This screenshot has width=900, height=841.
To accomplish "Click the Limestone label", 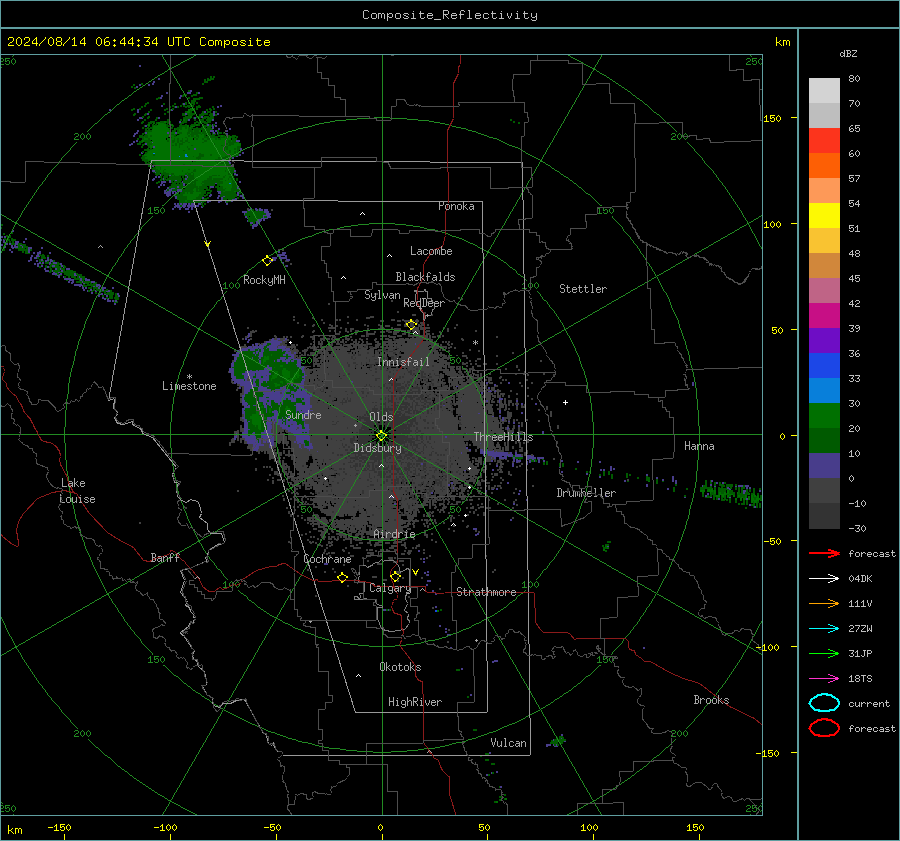I will point(189,386).
